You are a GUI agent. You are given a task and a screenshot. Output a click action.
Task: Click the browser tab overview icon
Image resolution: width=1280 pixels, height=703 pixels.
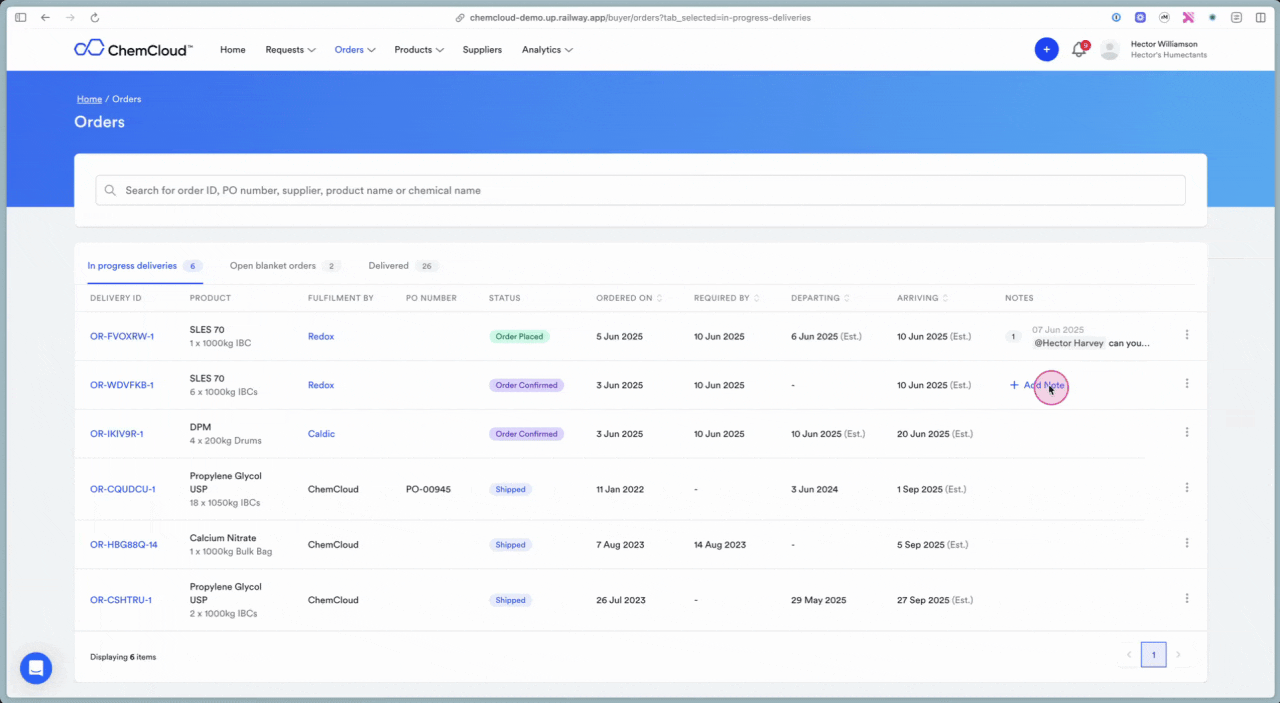[1237, 17]
